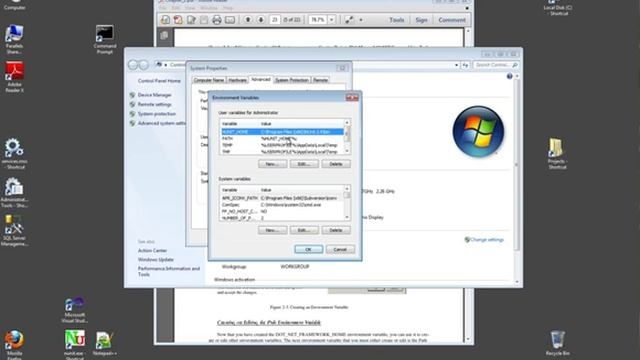The height and width of the screenshot is (360, 640).
Task: Select the APR_ICONV_PATH system variable row
Action: (282, 198)
